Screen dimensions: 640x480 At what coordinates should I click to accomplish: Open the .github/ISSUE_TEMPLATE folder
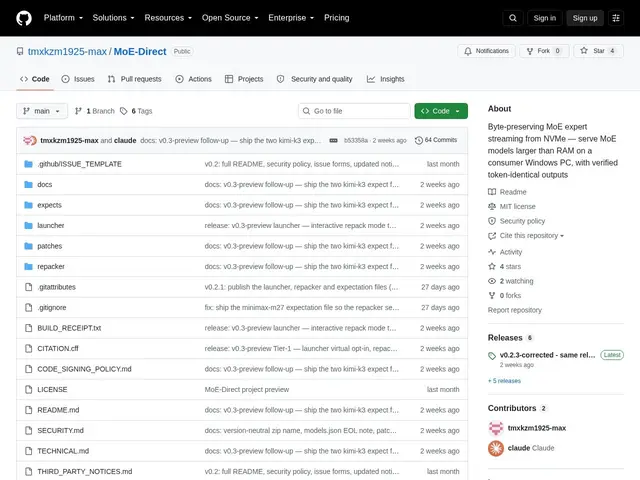(80, 164)
